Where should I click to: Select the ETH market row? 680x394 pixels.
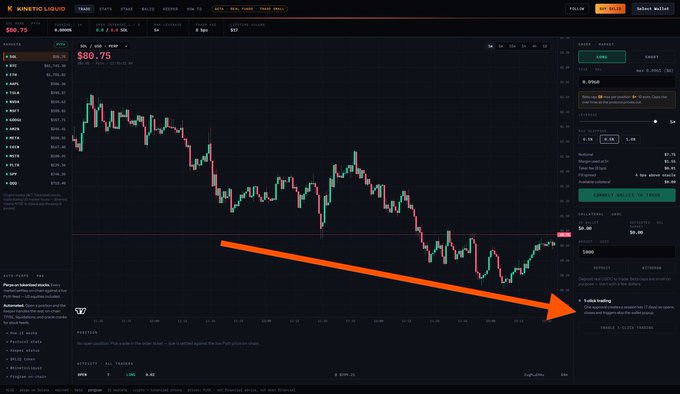click(36, 75)
